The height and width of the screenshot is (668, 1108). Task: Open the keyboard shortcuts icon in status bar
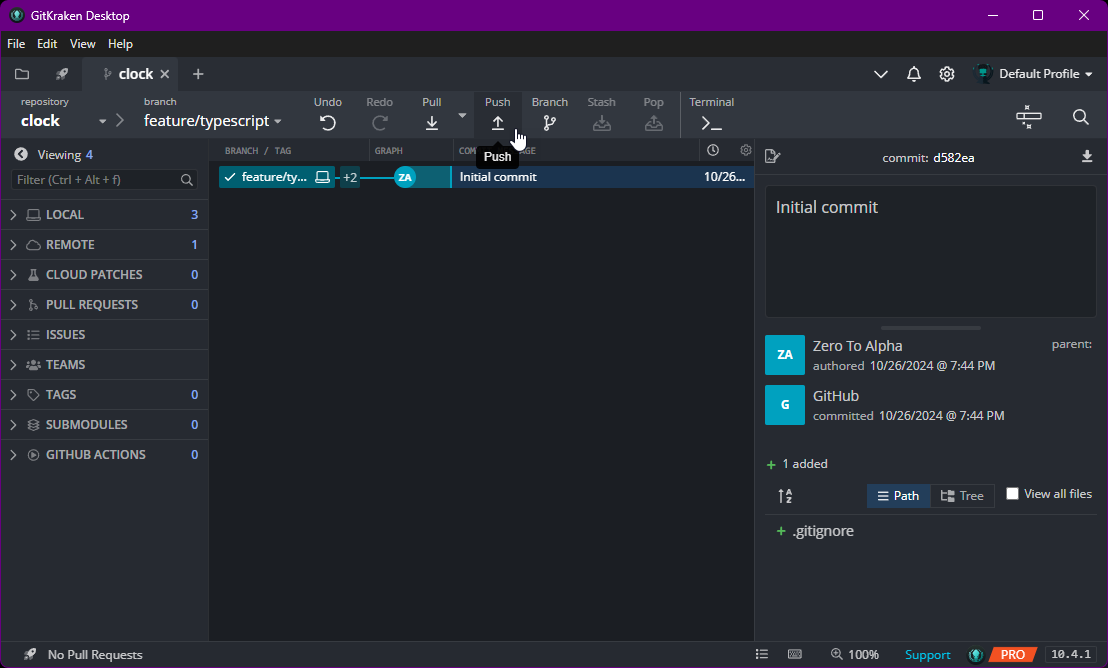point(795,654)
